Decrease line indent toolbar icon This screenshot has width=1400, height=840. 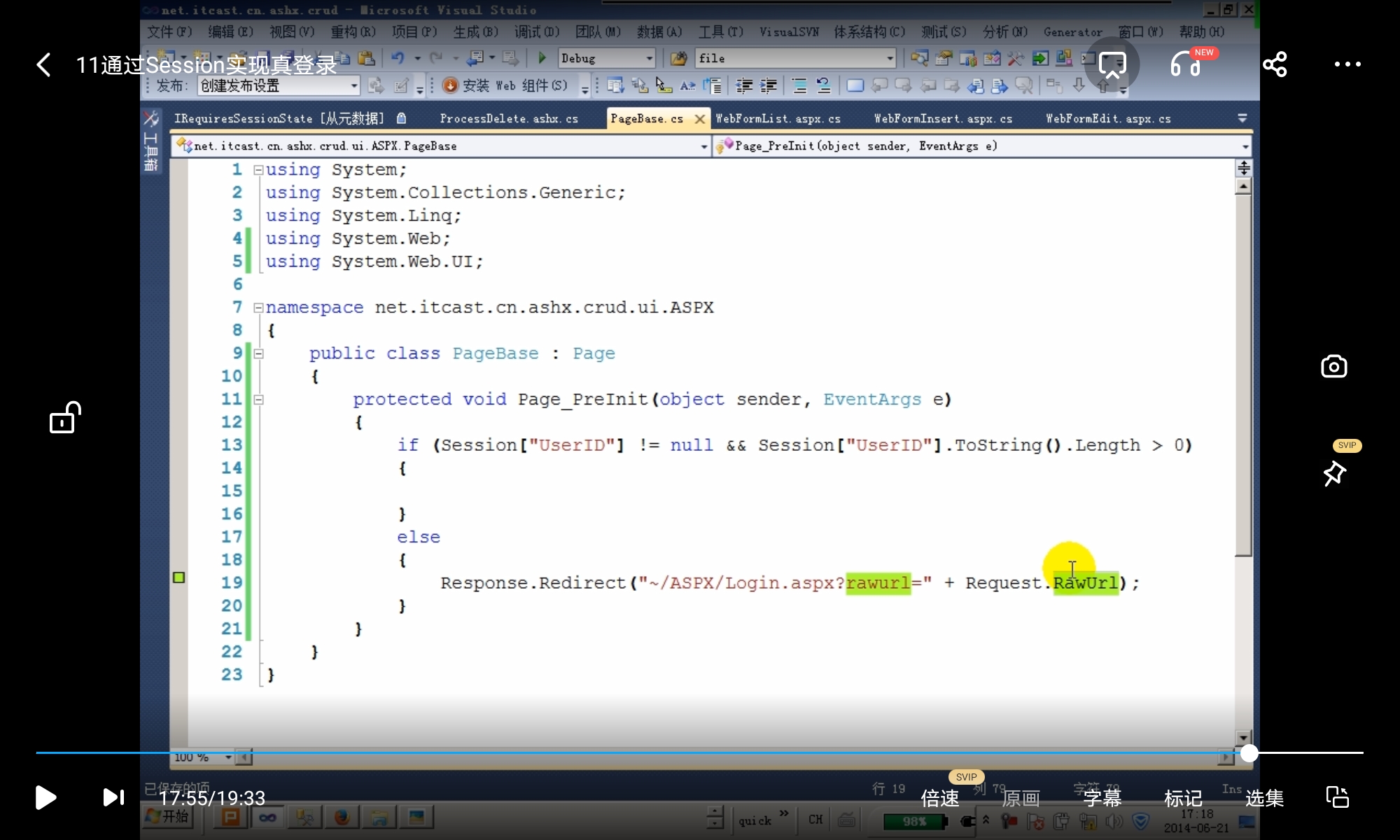click(x=744, y=85)
